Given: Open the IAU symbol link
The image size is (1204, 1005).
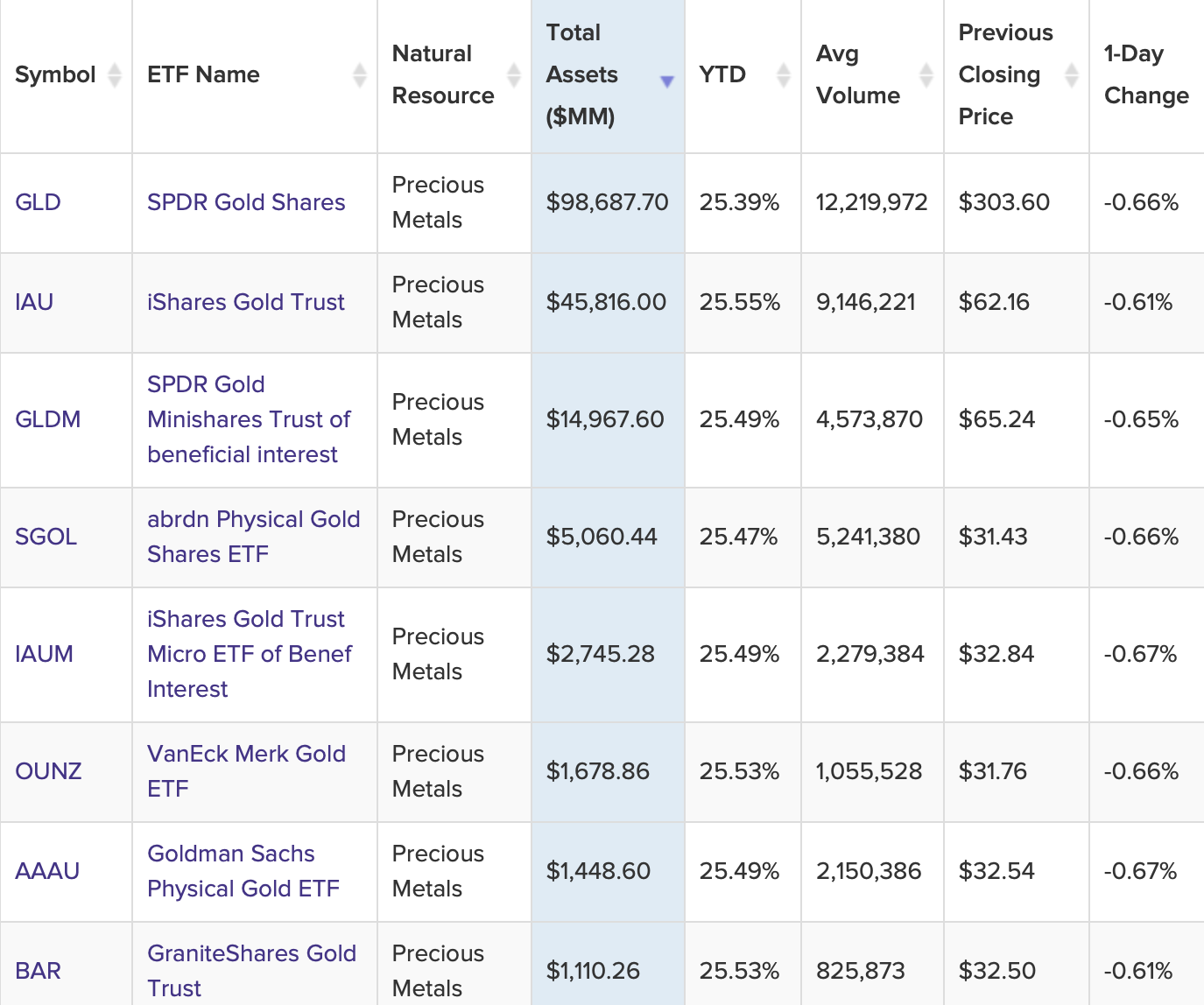Looking at the screenshot, I should coord(35,302).
